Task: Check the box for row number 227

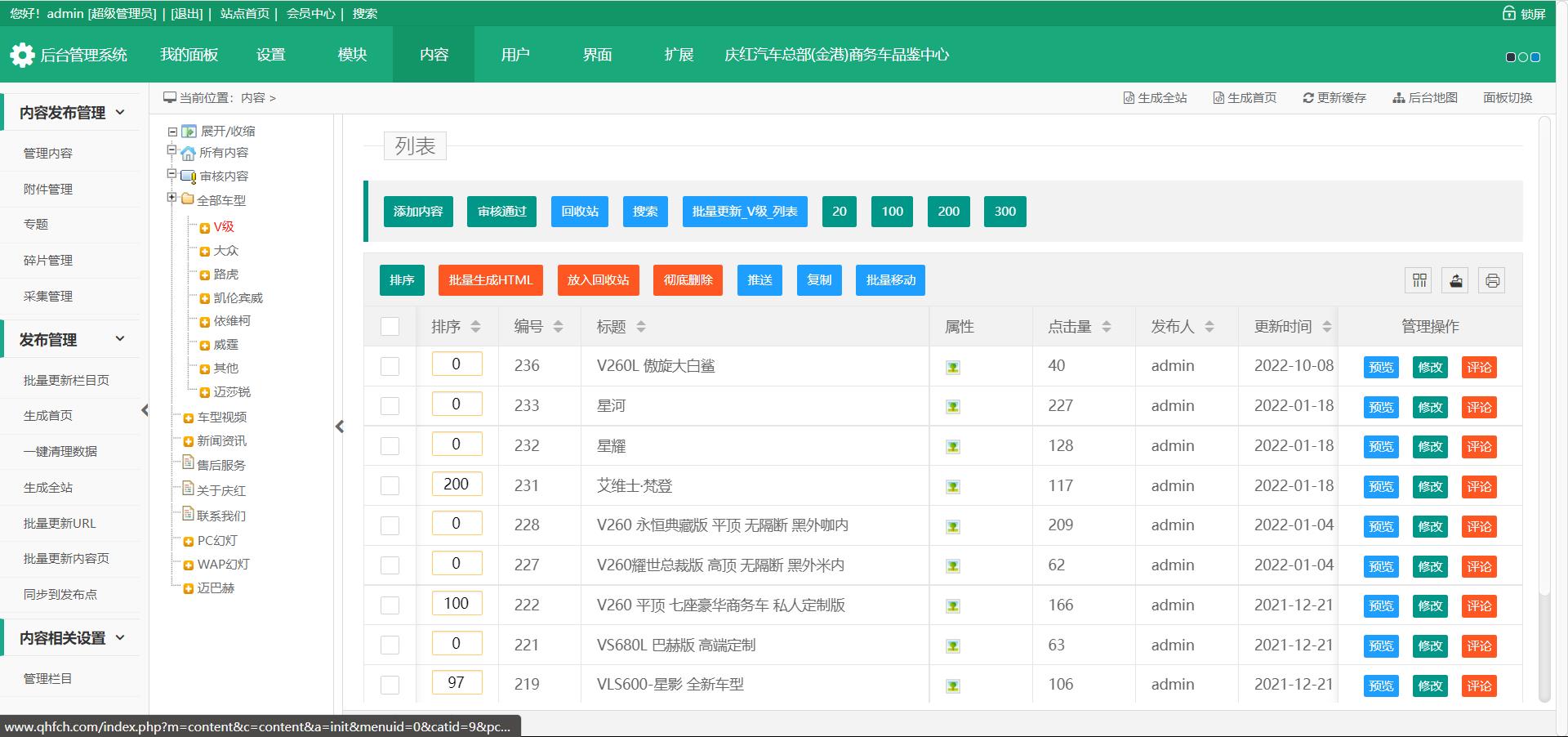Action: coord(390,566)
